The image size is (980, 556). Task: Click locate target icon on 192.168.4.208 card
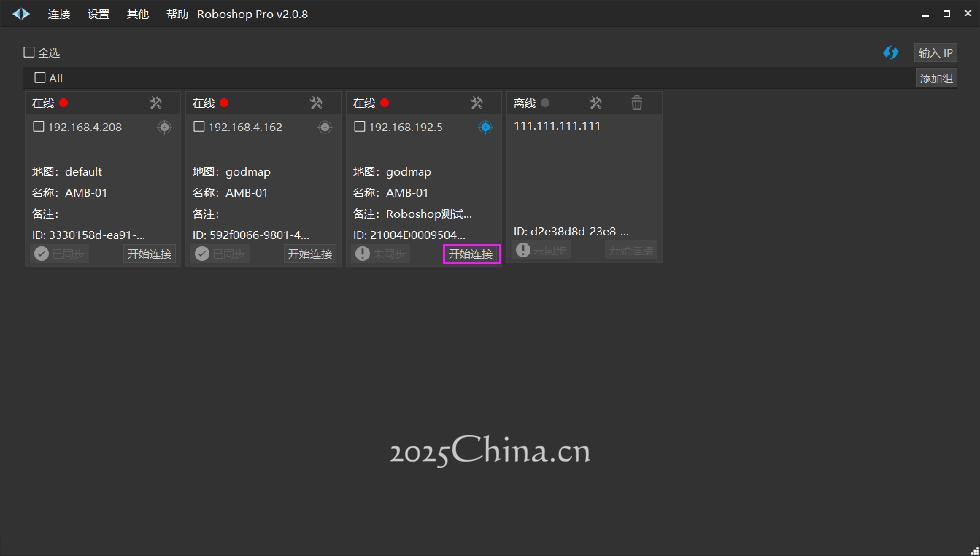pyautogui.click(x=164, y=127)
